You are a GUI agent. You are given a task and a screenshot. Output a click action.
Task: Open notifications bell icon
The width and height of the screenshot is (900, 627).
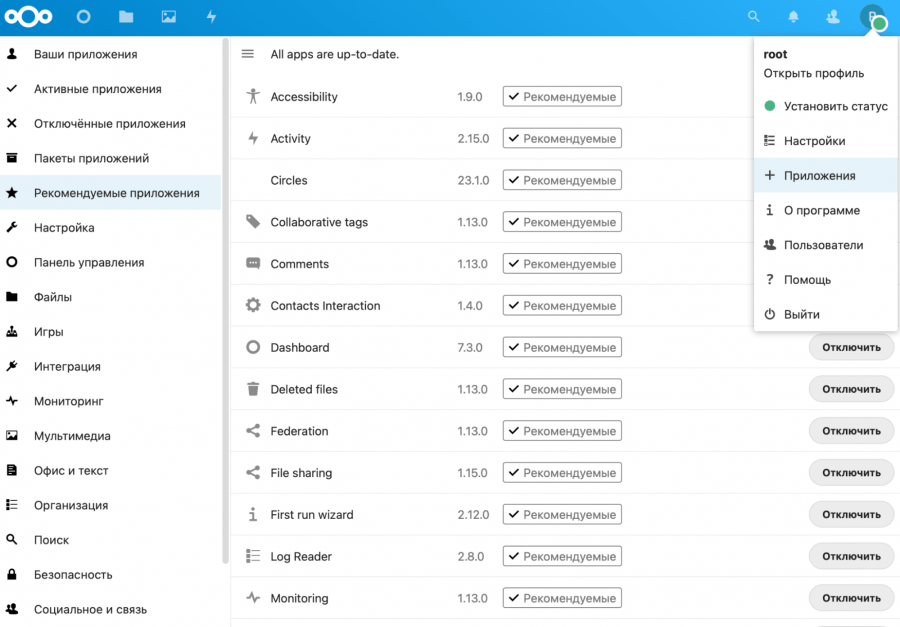point(794,17)
